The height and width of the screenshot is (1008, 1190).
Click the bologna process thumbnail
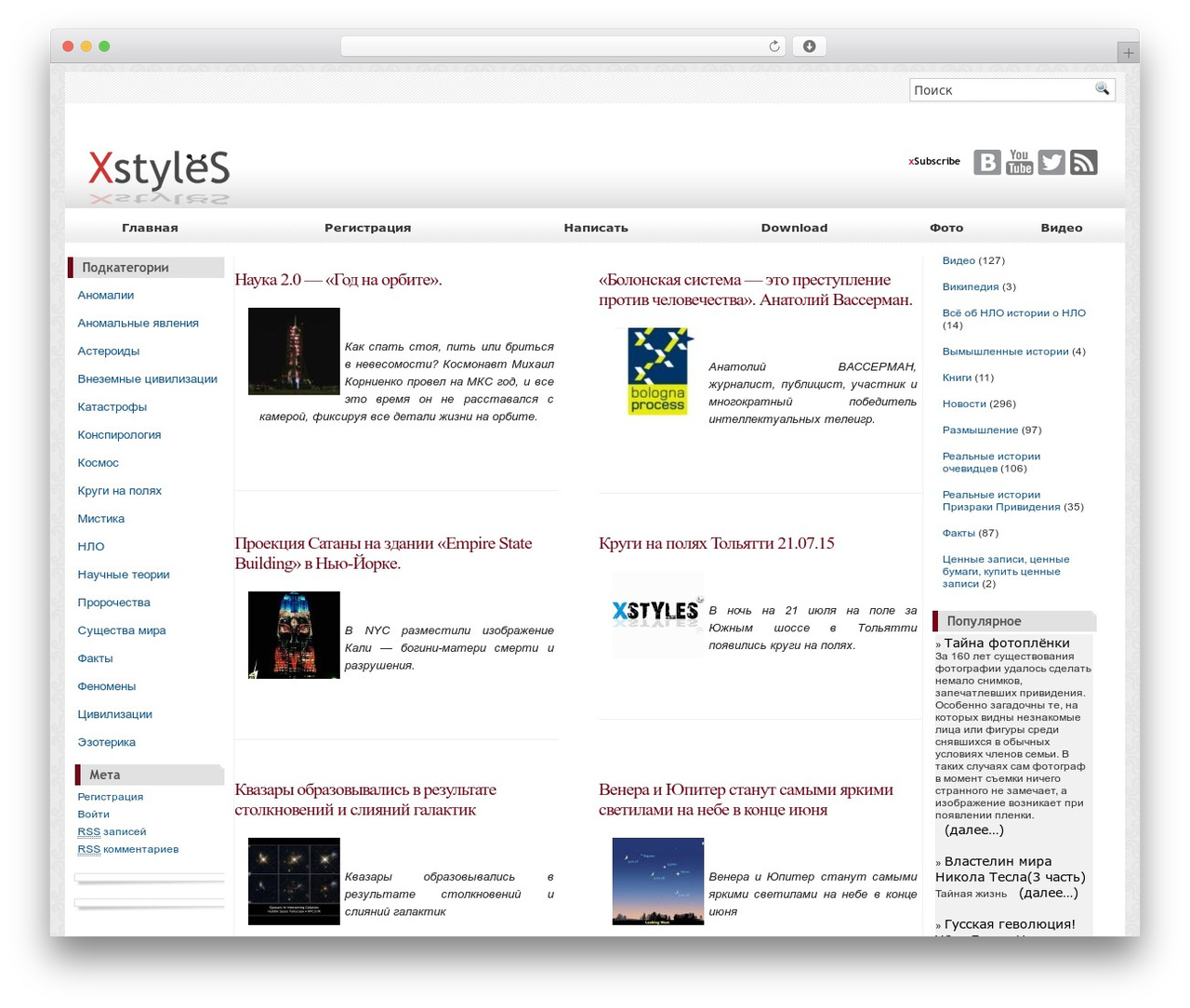click(x=658, y=371)
